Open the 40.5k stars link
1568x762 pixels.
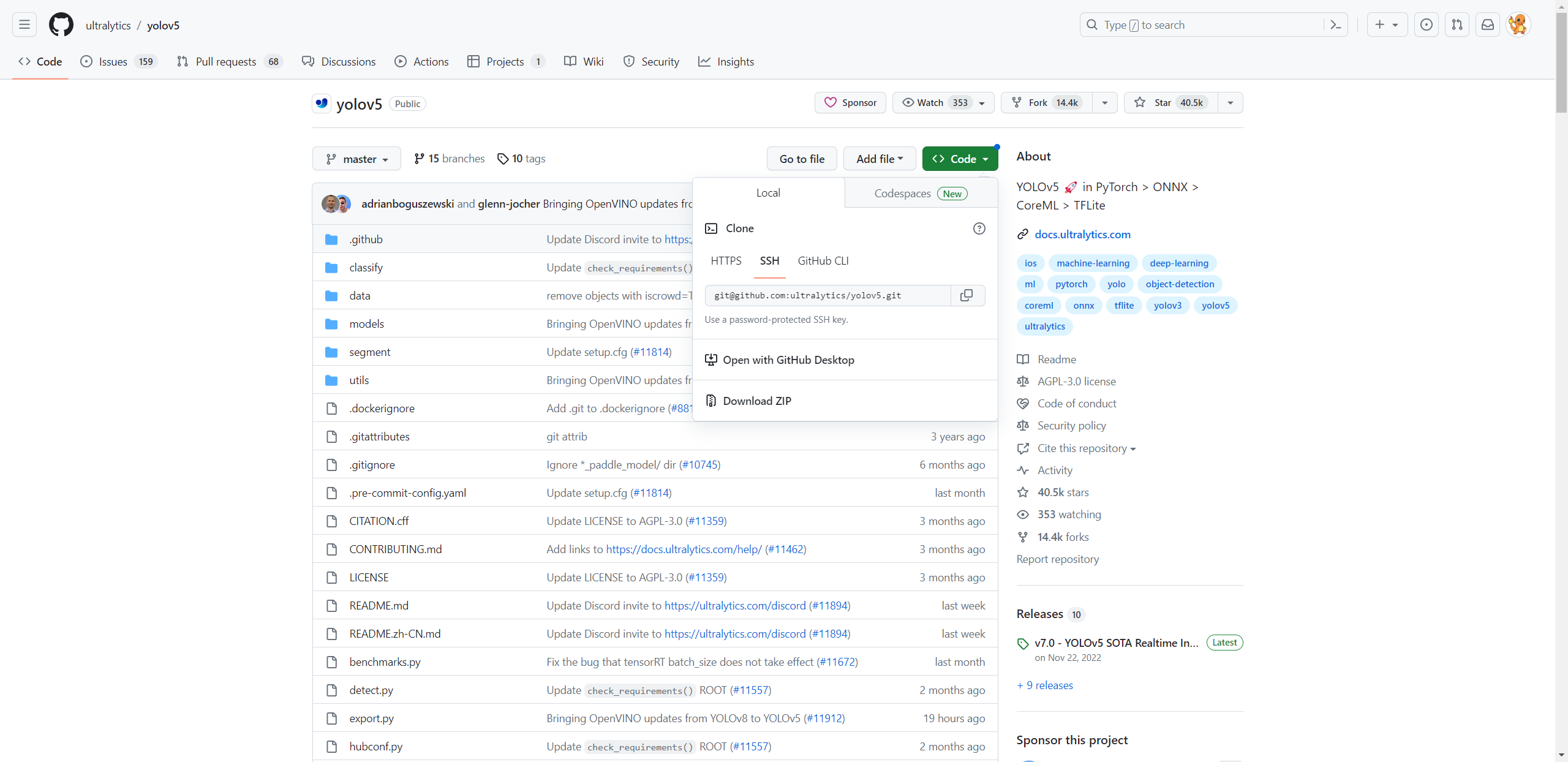1063,492
